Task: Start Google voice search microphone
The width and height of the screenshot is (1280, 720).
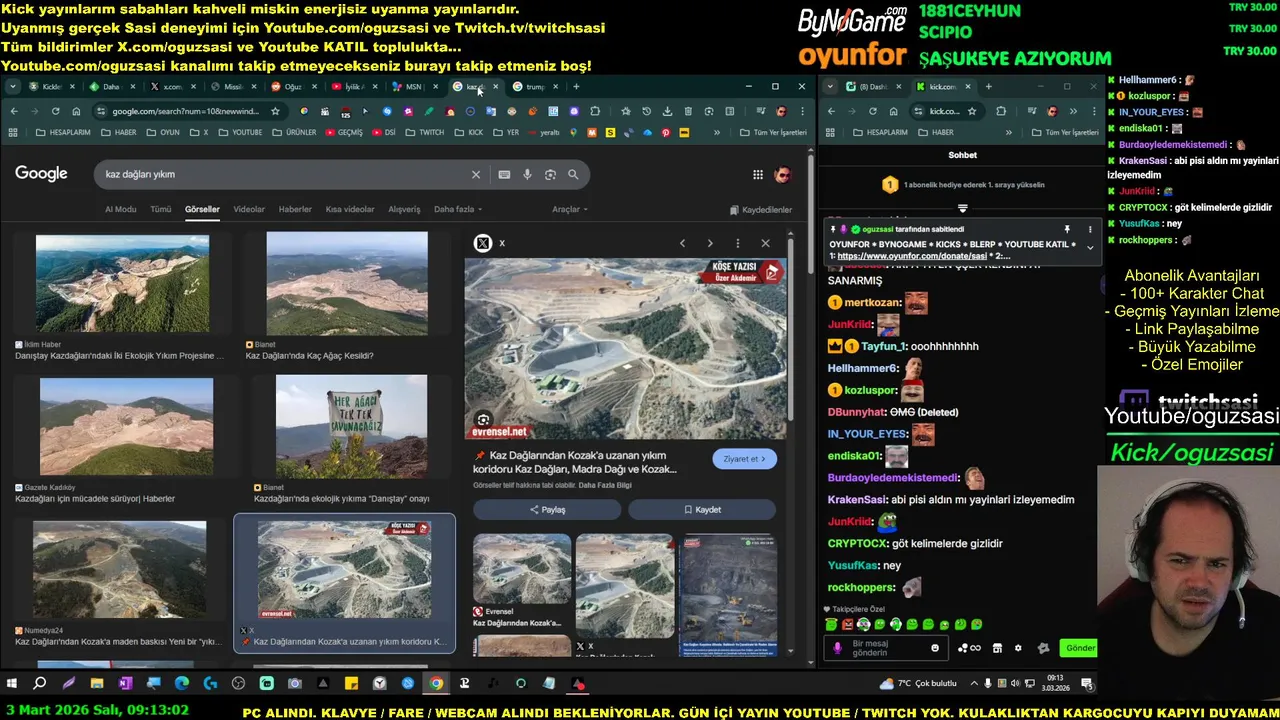Action: (x=527, y=174)
